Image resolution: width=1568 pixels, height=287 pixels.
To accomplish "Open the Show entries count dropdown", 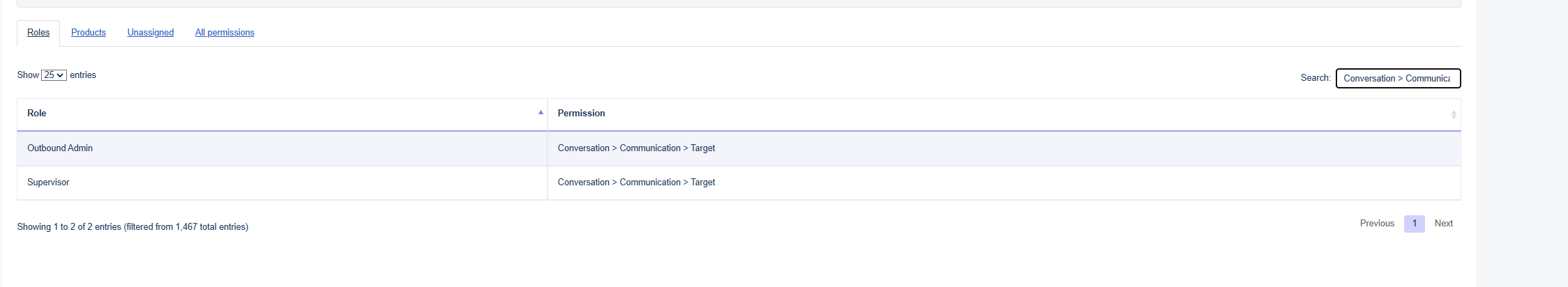I will click(54, 75).
